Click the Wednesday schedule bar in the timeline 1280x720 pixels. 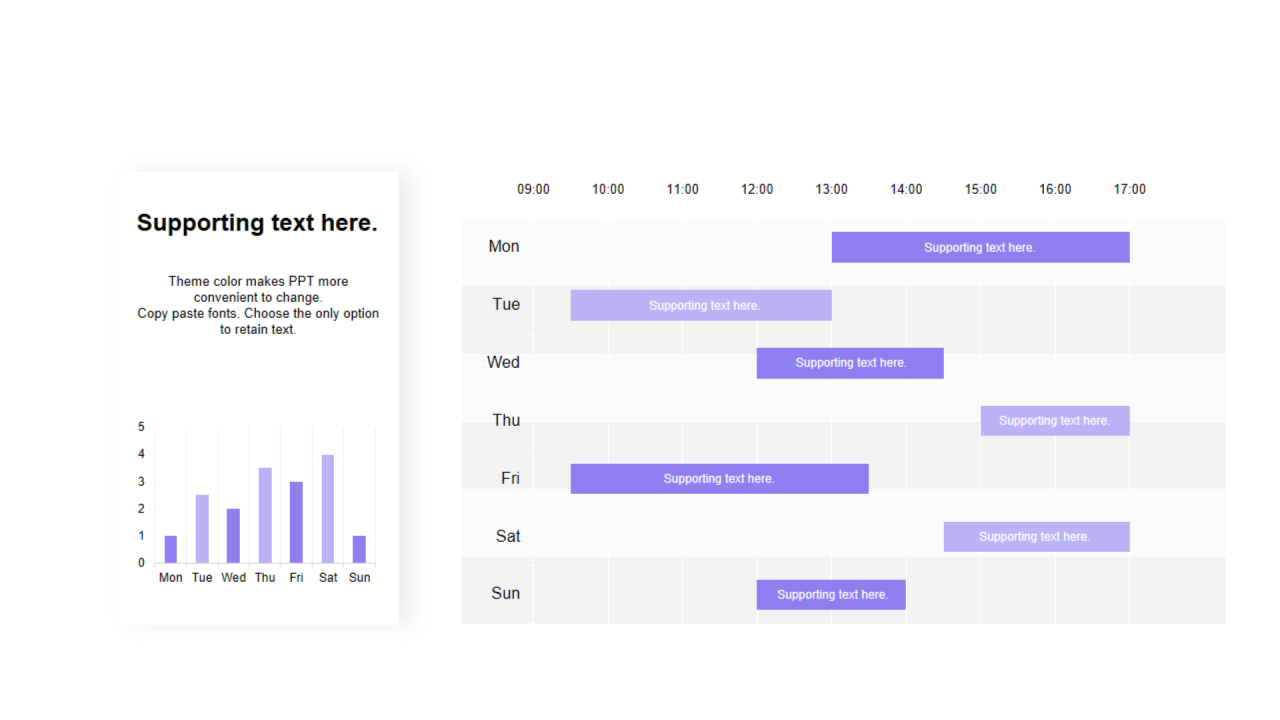(850, 363)
